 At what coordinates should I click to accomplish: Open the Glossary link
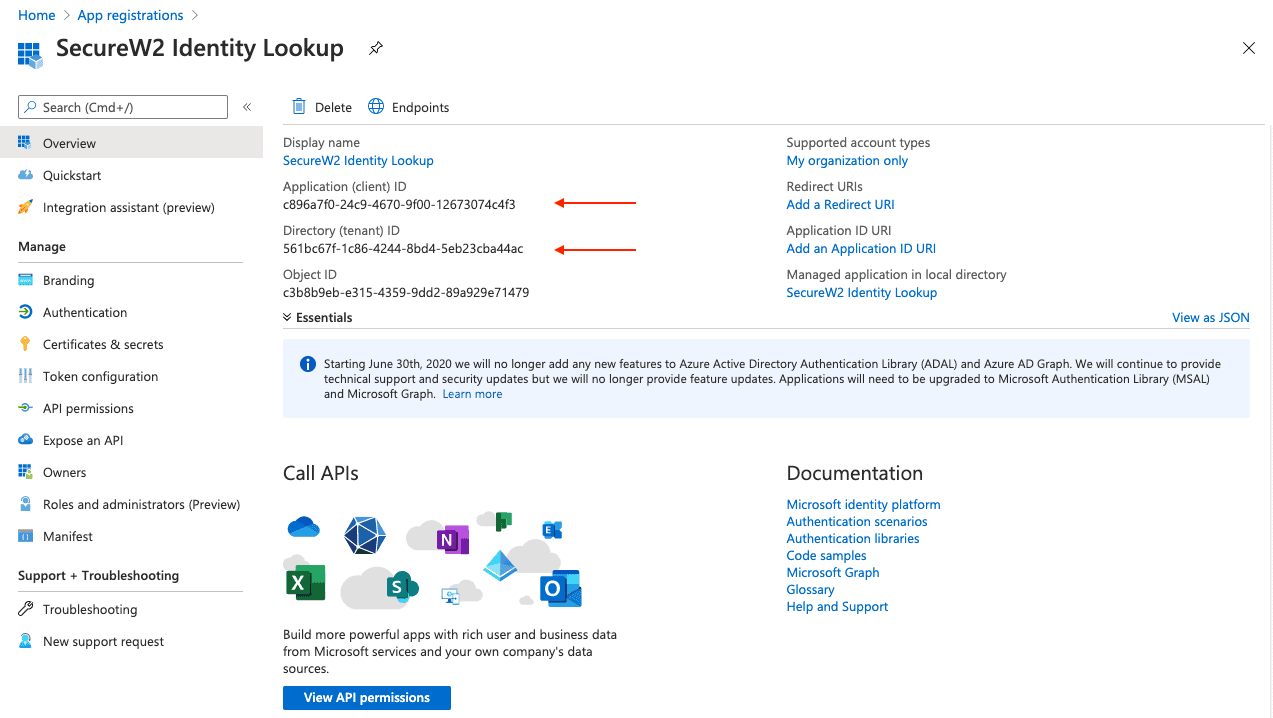tap(811, 589)
